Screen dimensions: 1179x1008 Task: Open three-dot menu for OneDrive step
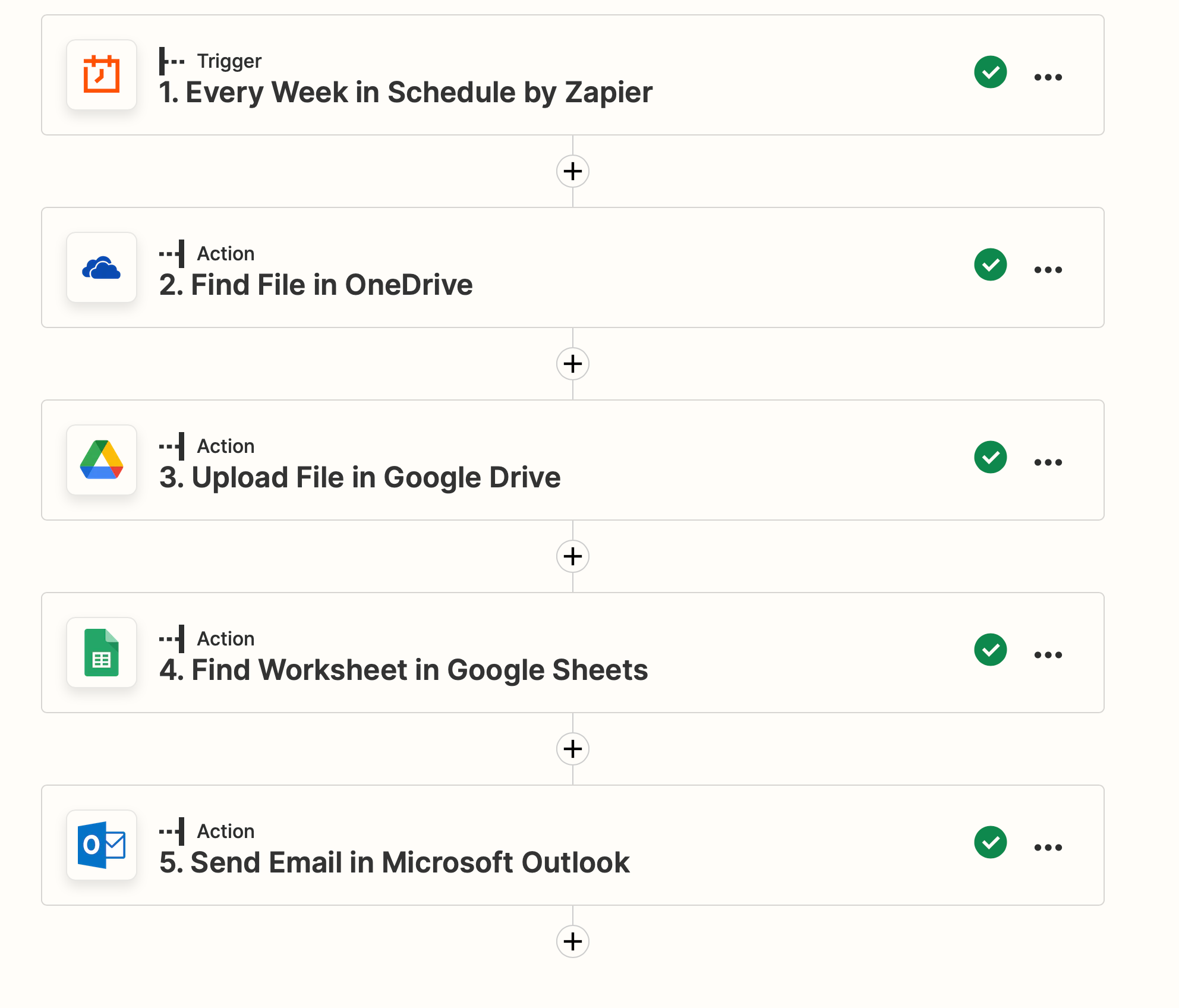1048,270
